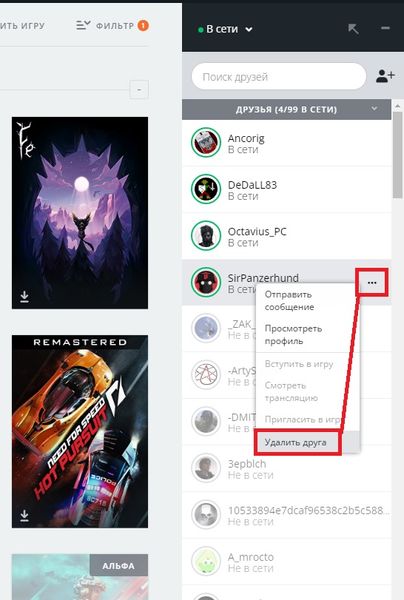
Task: Open the three-dots menu for SirPanzerhund
Action: 372,282
